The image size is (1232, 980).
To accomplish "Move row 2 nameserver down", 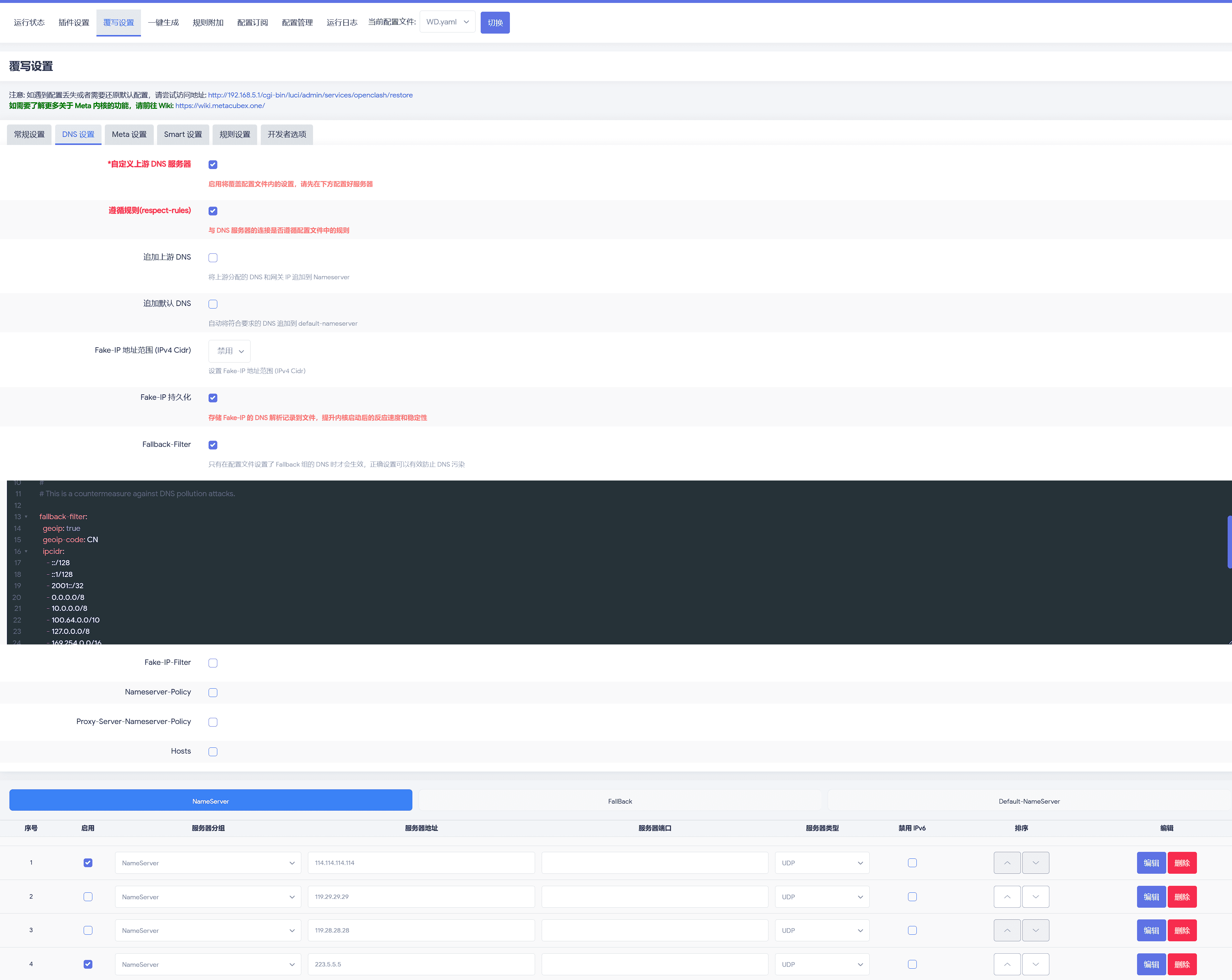I will [x=1035, y=897].
